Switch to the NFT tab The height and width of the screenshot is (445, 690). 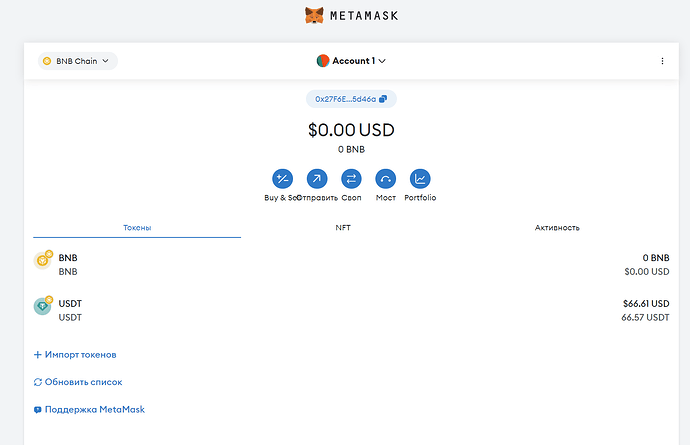(x=343, y=228)
